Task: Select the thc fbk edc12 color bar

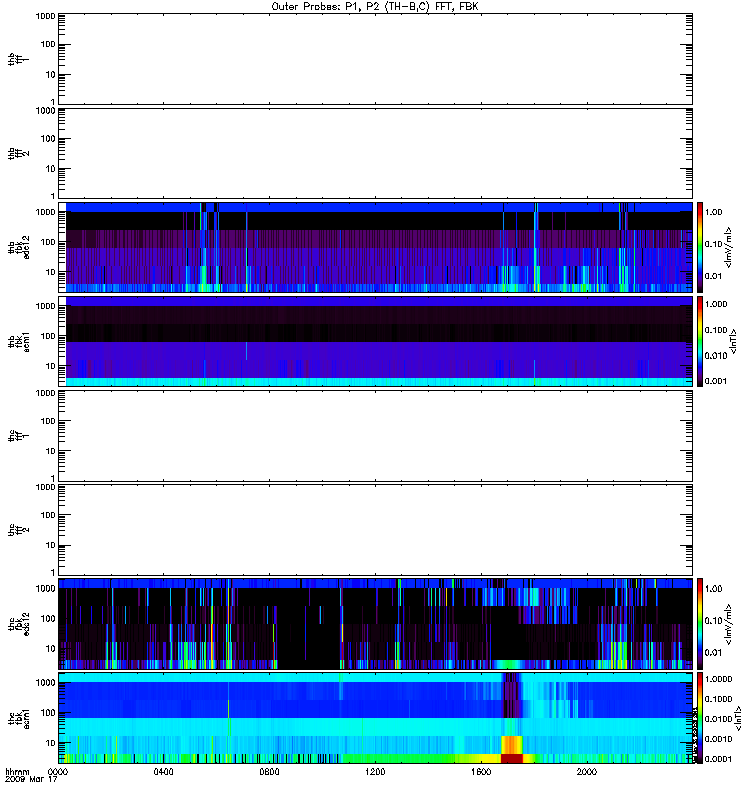Action: click(700, 624)
